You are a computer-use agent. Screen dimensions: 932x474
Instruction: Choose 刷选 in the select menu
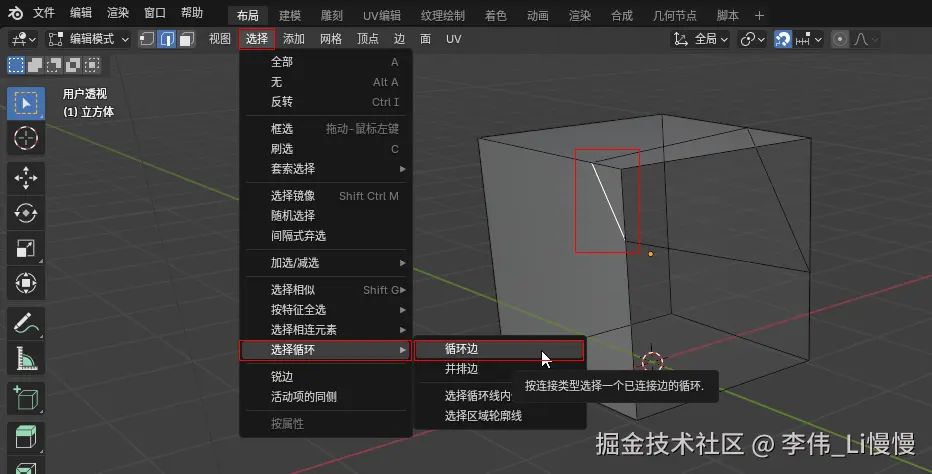tap(326, 149)
